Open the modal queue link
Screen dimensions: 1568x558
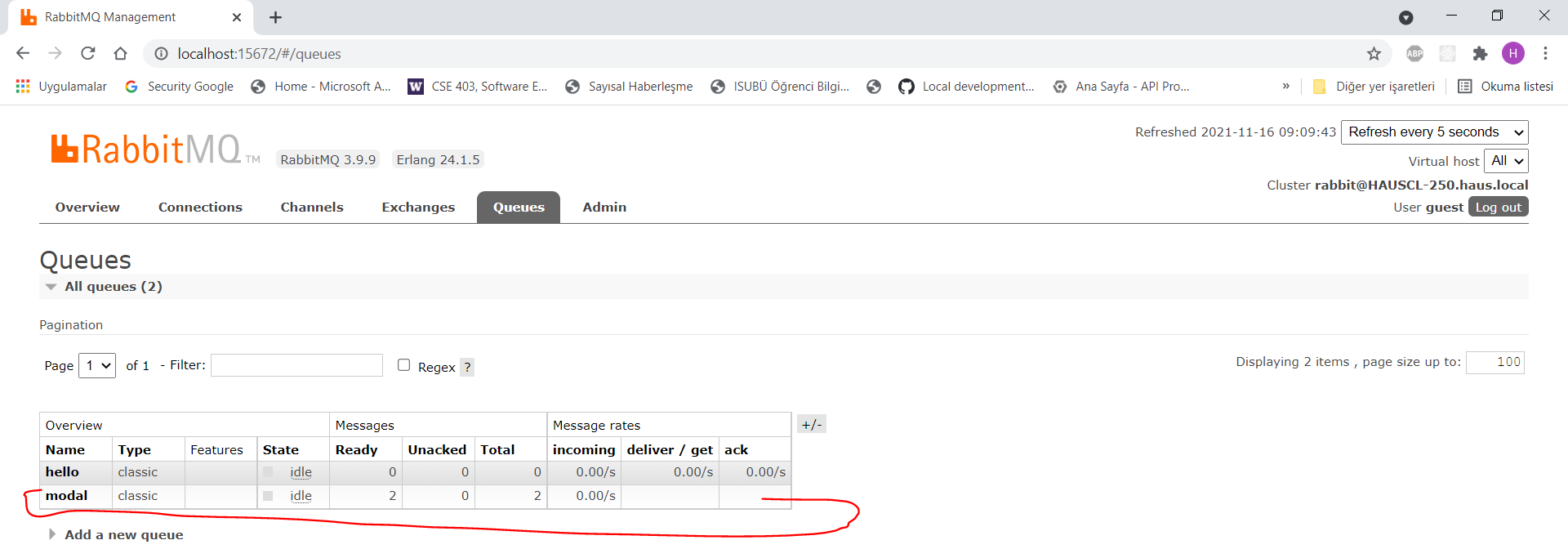coord(66,496)
